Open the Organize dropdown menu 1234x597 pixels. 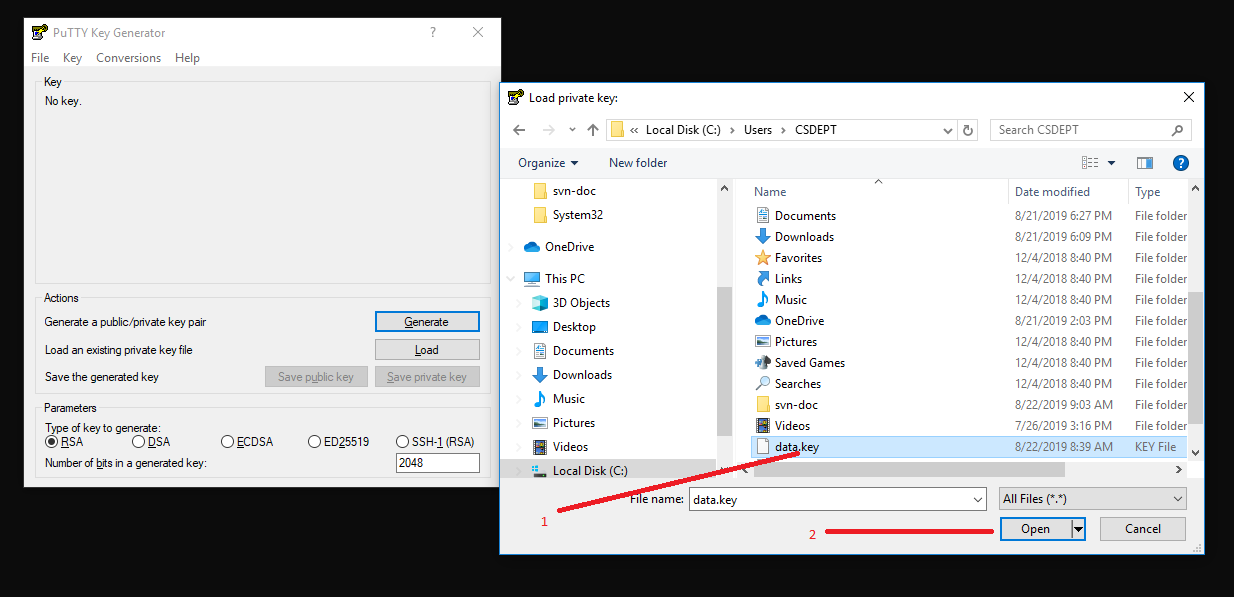point(548,163)
